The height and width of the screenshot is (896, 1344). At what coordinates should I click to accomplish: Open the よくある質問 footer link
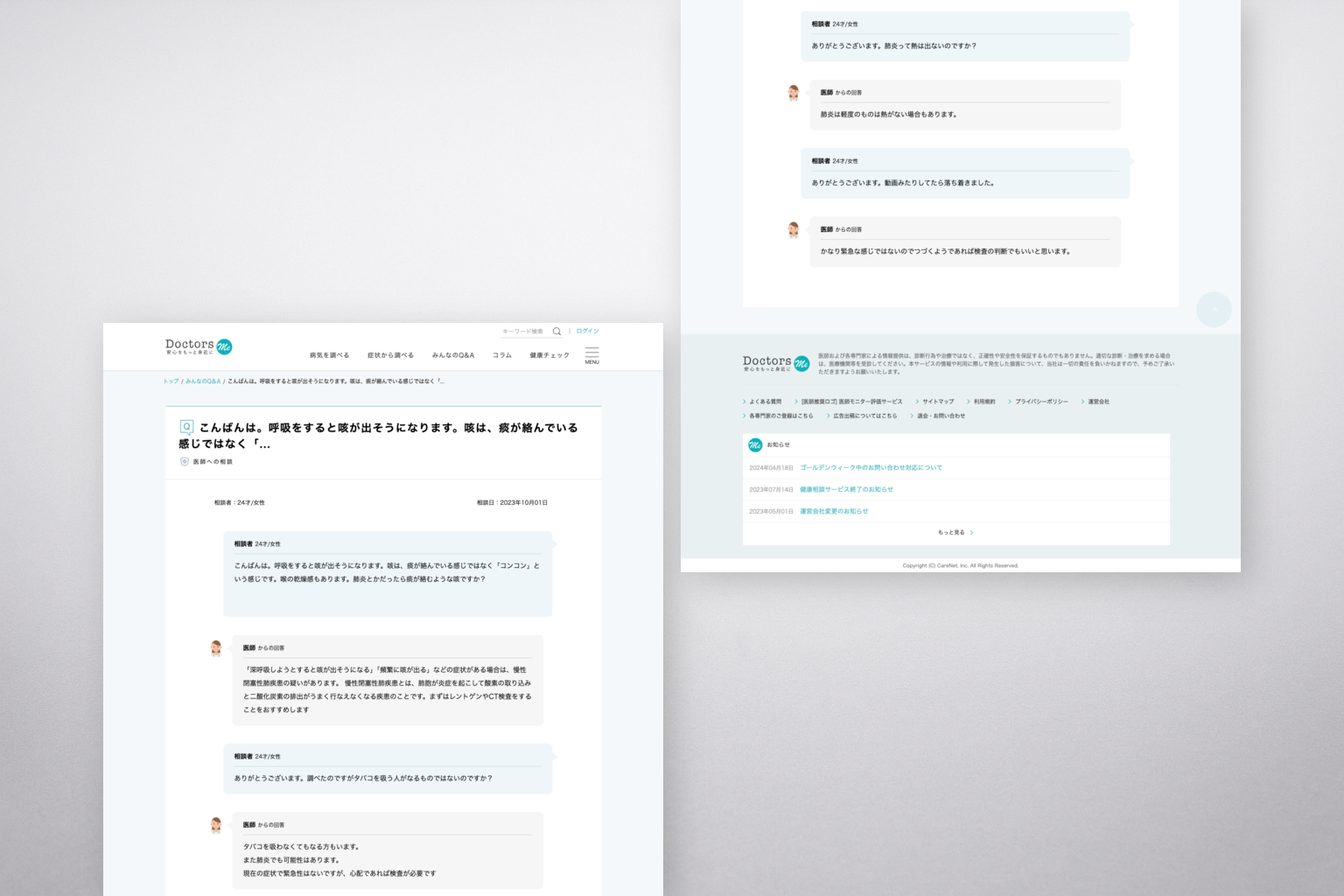click(765, 402)
